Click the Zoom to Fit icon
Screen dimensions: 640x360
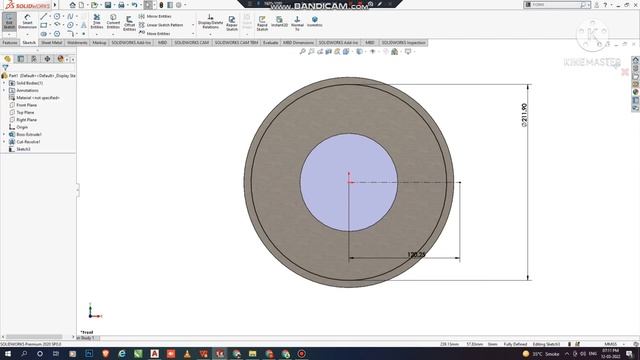[302, 51]
